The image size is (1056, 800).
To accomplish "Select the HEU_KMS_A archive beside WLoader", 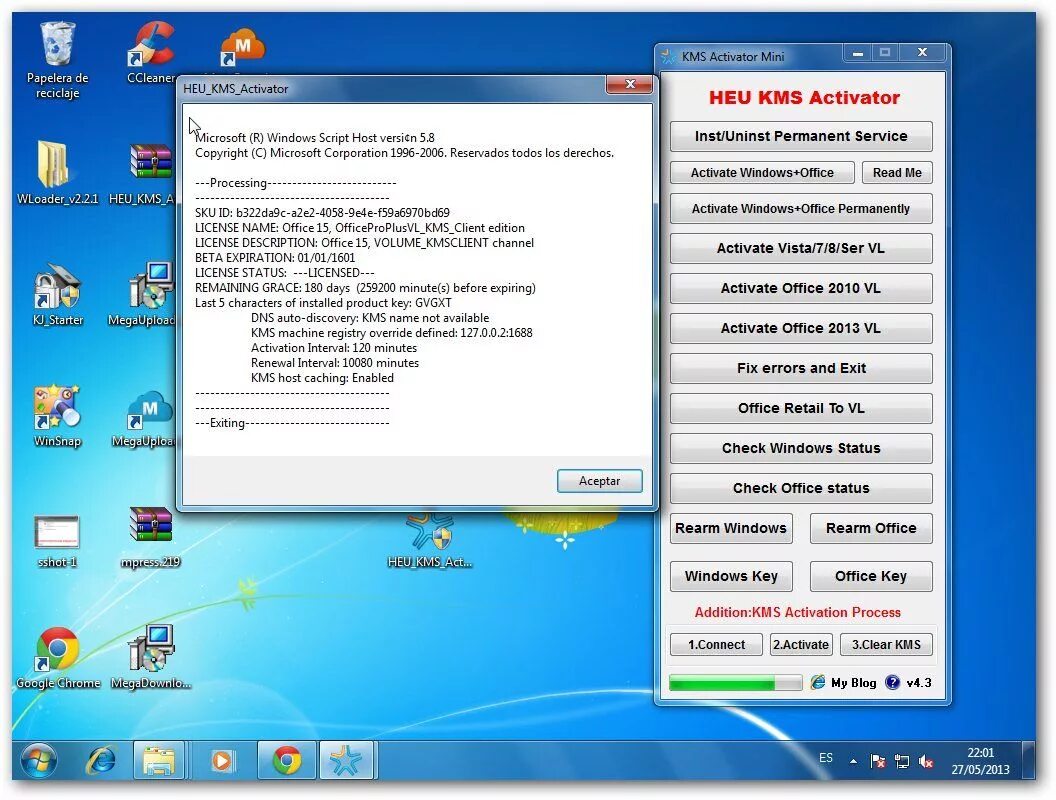I will 144,172.
